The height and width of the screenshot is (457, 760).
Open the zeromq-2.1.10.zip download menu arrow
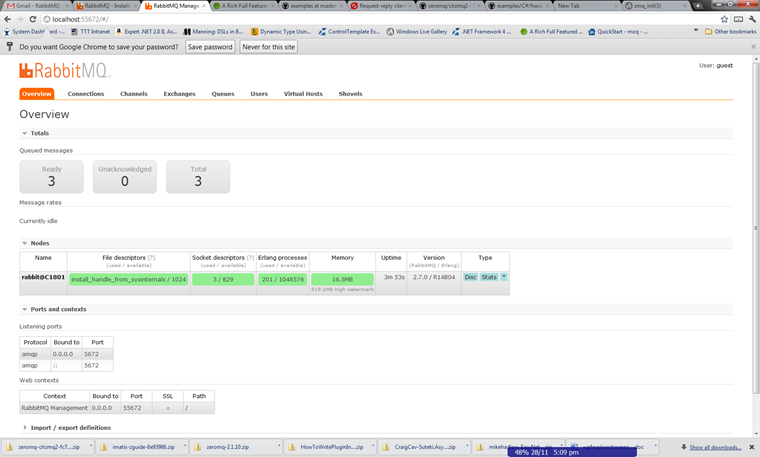[x=279, y=446]
